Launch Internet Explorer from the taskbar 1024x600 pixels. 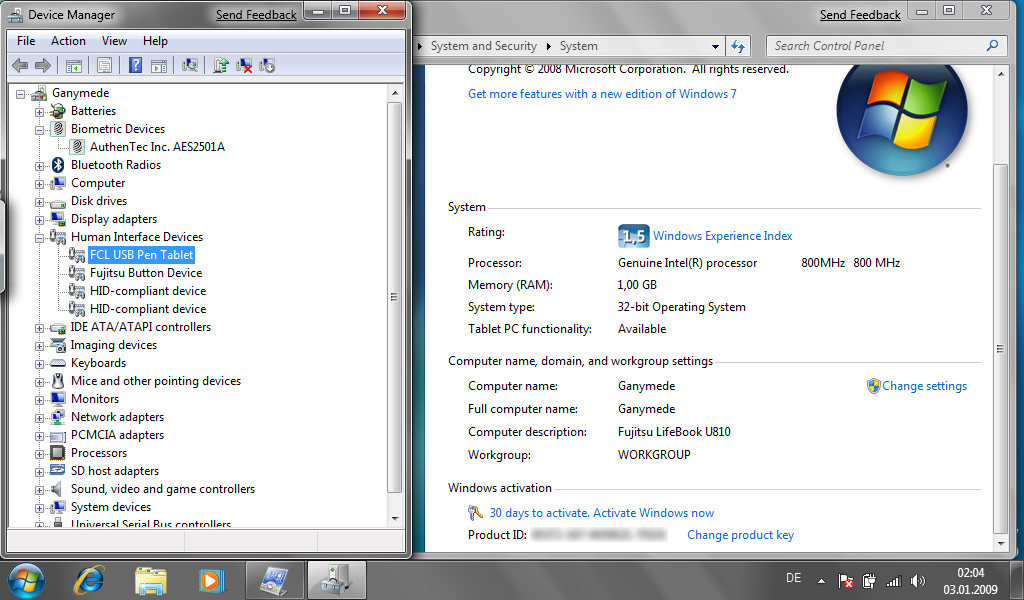click(x=89, y=580)
